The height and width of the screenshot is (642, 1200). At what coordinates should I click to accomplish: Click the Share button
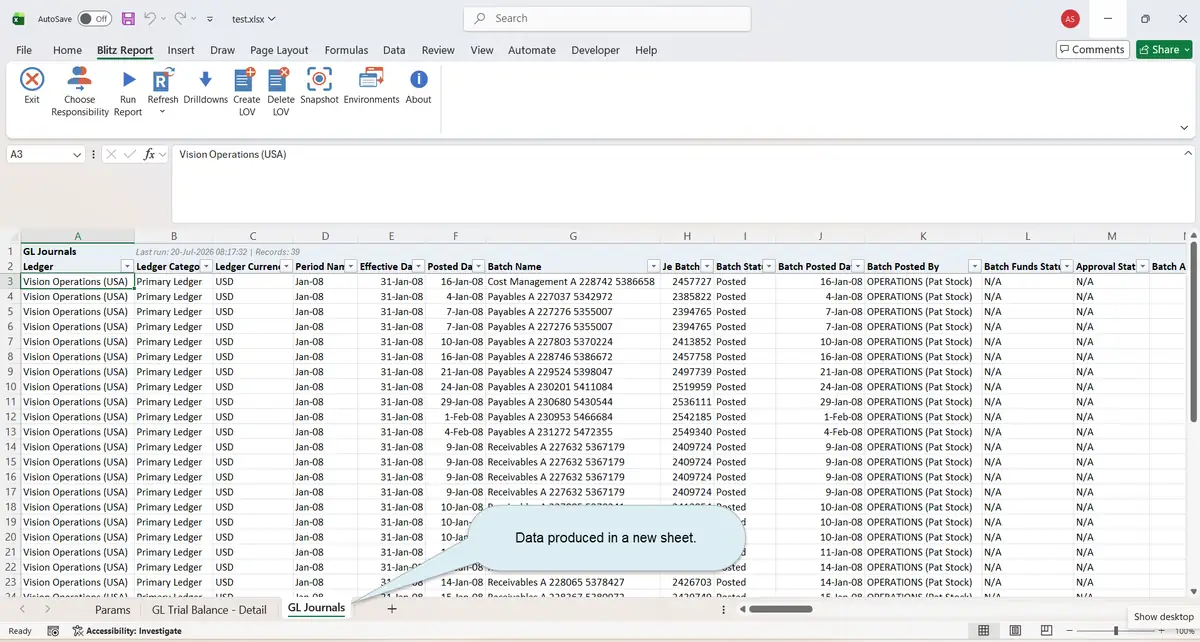(1164, 50)
